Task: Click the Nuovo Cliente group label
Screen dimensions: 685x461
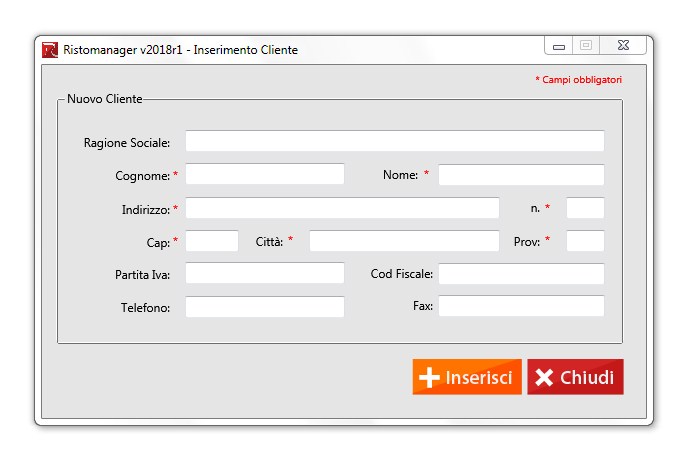Action: pyautogui.click(x=105, y=99)
